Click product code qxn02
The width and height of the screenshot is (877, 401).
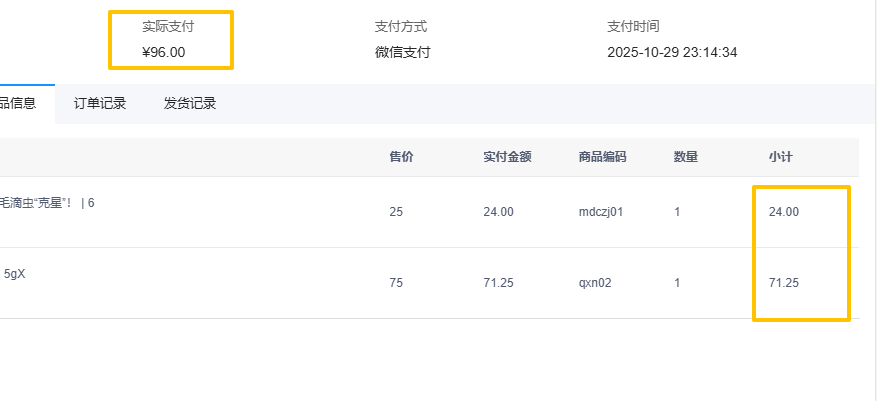pos(595,283)
